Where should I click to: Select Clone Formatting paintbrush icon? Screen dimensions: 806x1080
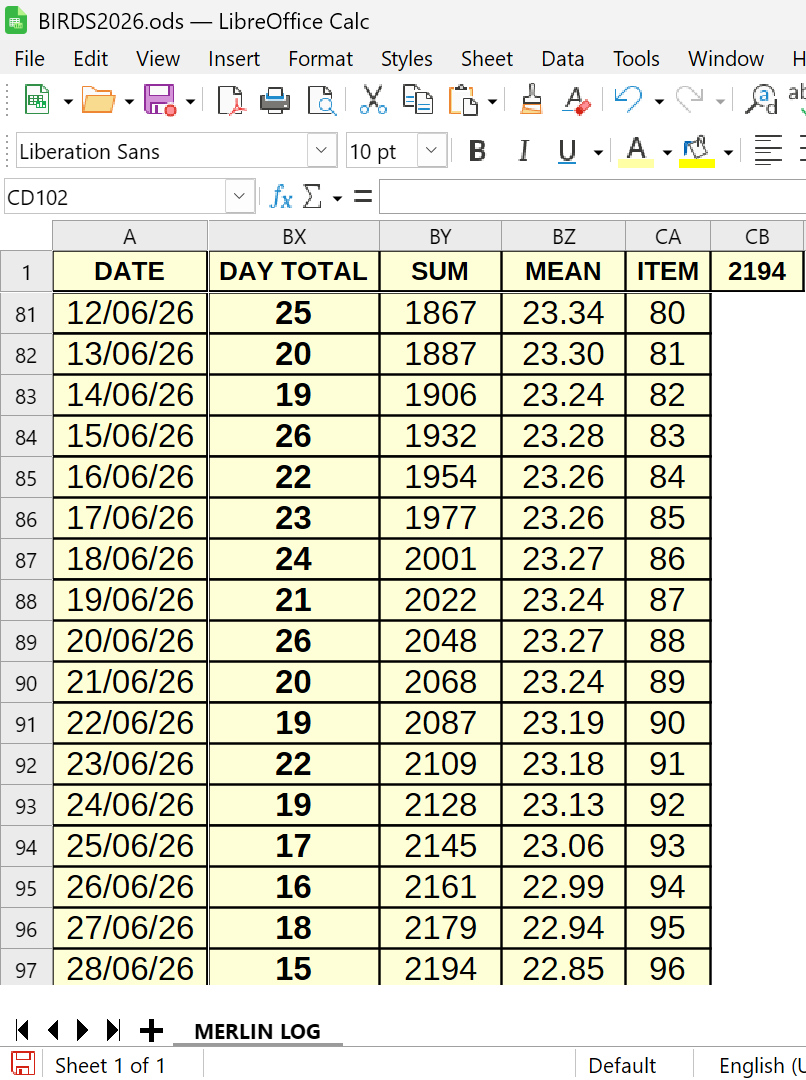click(x=530, y=100)
